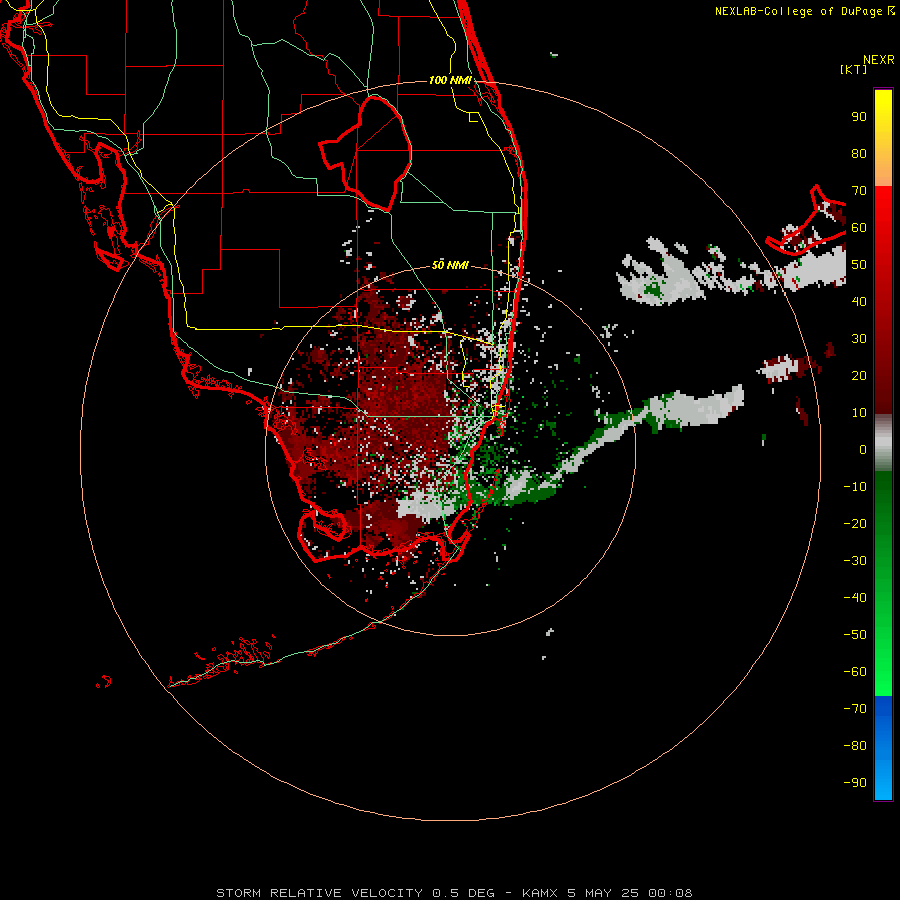Click the NEXR label above the color scale
900x900 pixels.
click(x=879, y=60)
